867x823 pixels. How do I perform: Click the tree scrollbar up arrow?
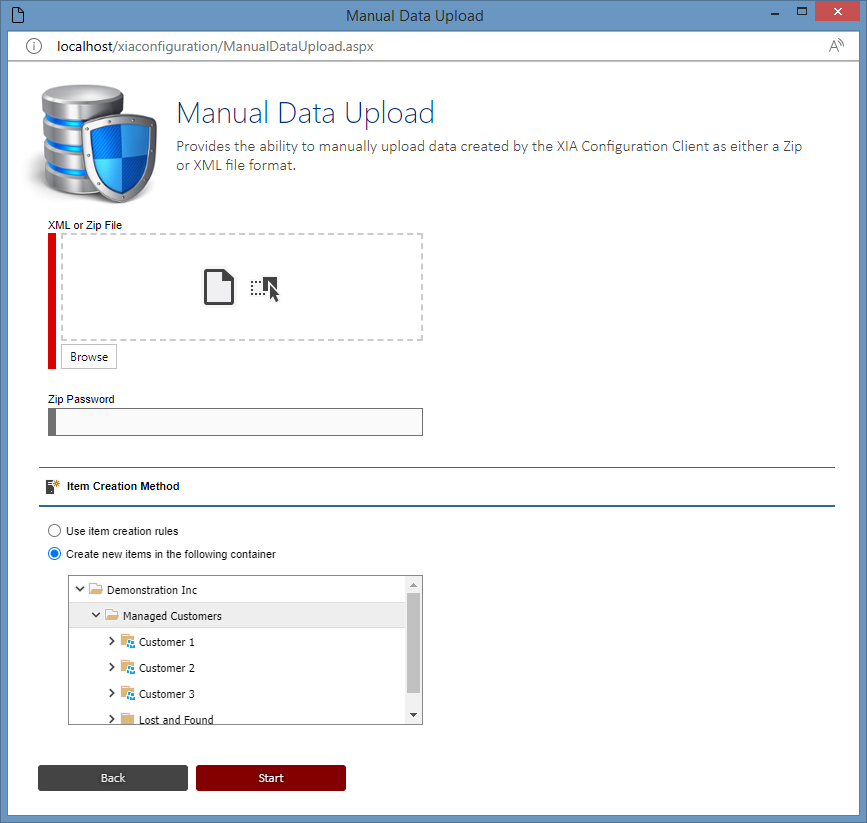point(414,585)
